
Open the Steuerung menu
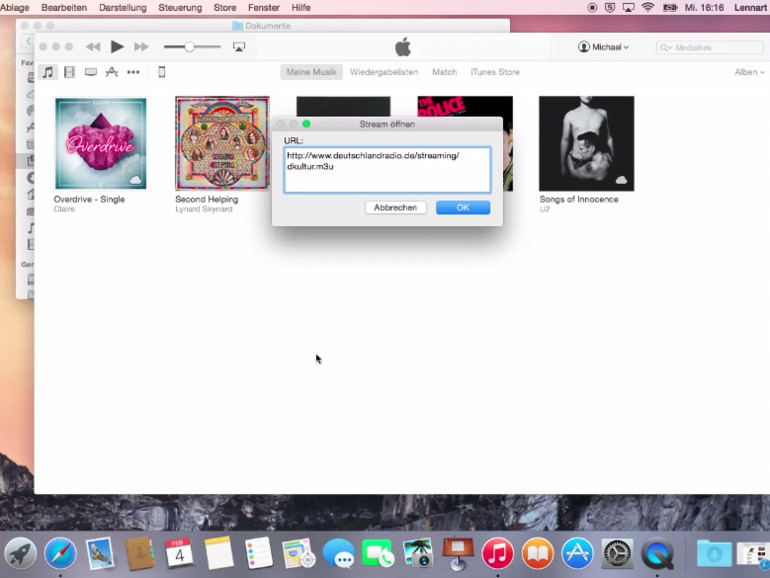point(180,7)
